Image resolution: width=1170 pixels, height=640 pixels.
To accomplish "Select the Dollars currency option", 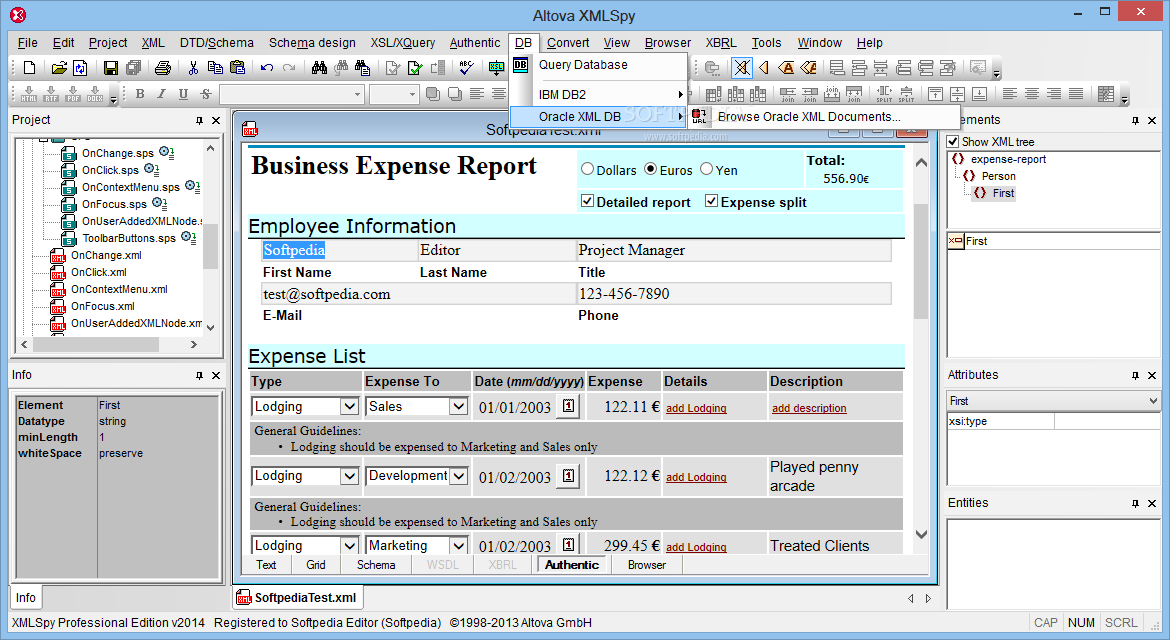I will [587, 169].
